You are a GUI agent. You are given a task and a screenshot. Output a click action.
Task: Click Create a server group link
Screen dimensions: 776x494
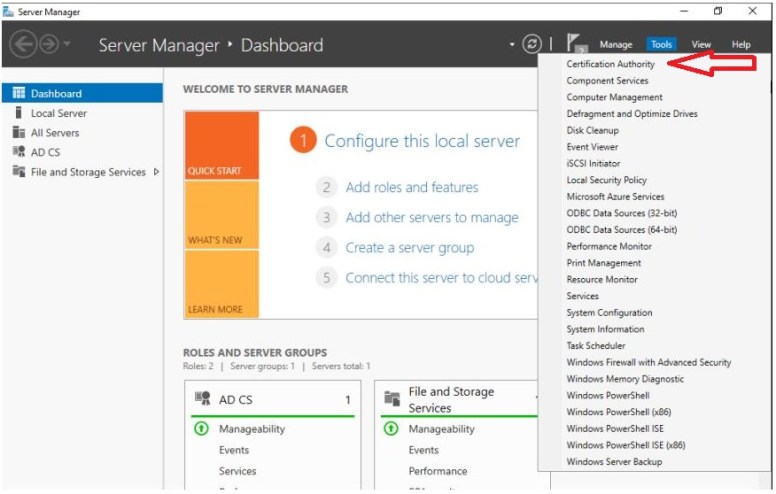coord(409,248)
